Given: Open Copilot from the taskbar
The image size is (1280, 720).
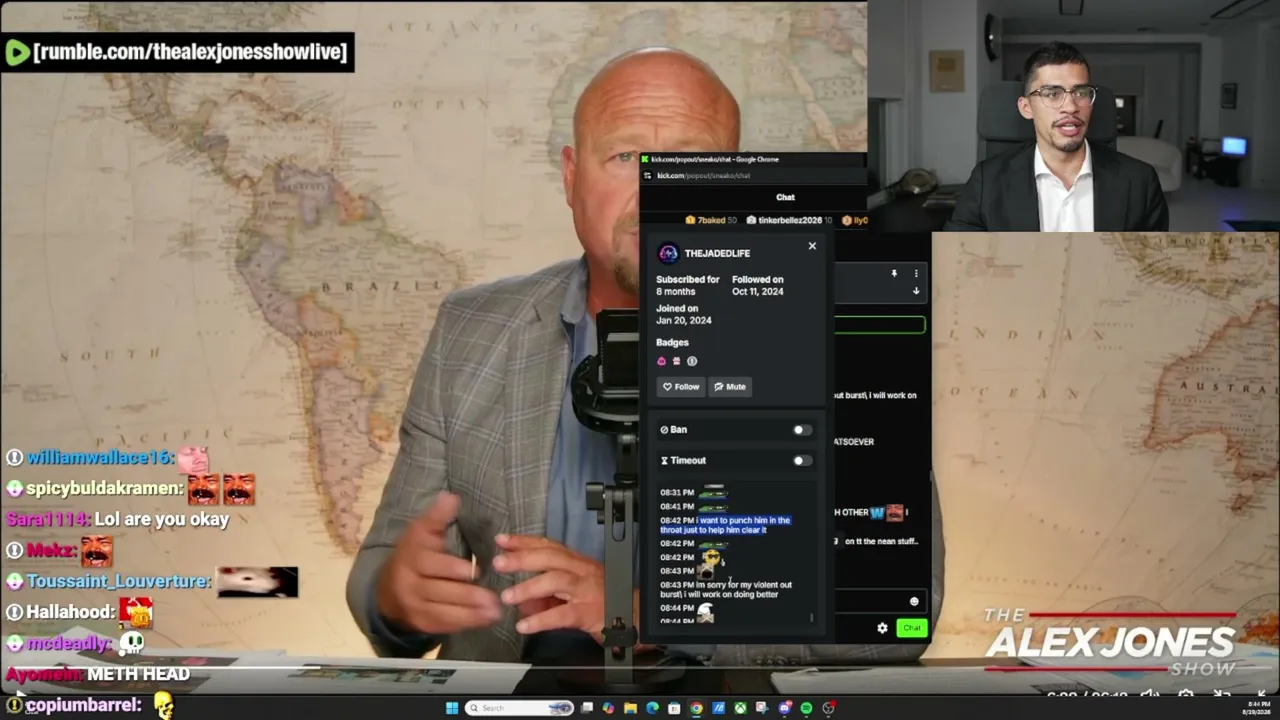Looking at the screenshot, I should (x=608, y=708).
